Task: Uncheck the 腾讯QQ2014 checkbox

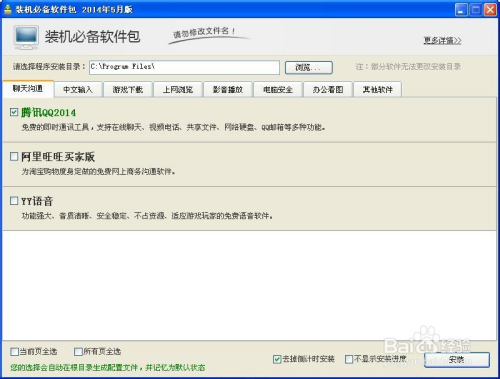Action: (x=14, y=112)
